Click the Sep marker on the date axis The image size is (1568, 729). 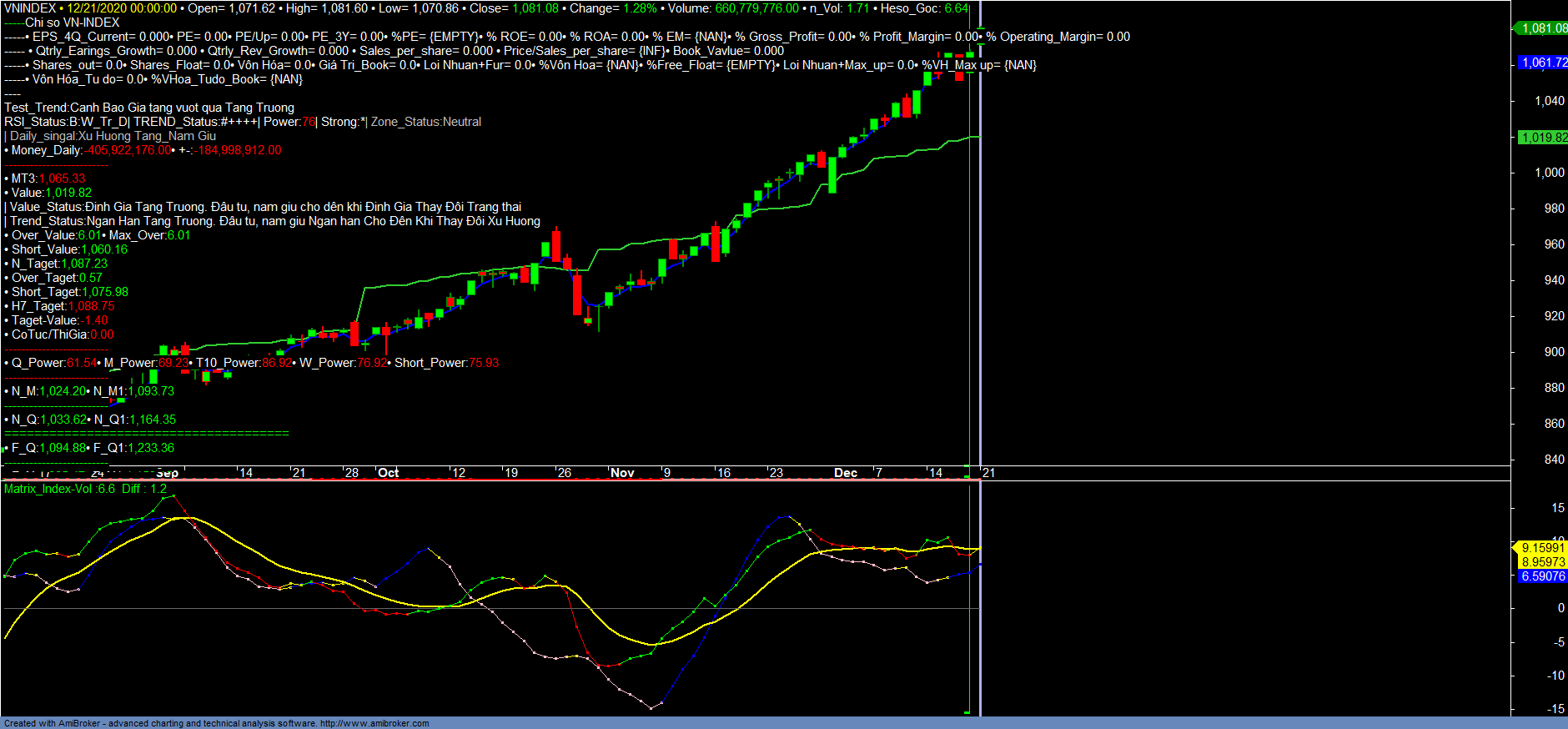167,473
